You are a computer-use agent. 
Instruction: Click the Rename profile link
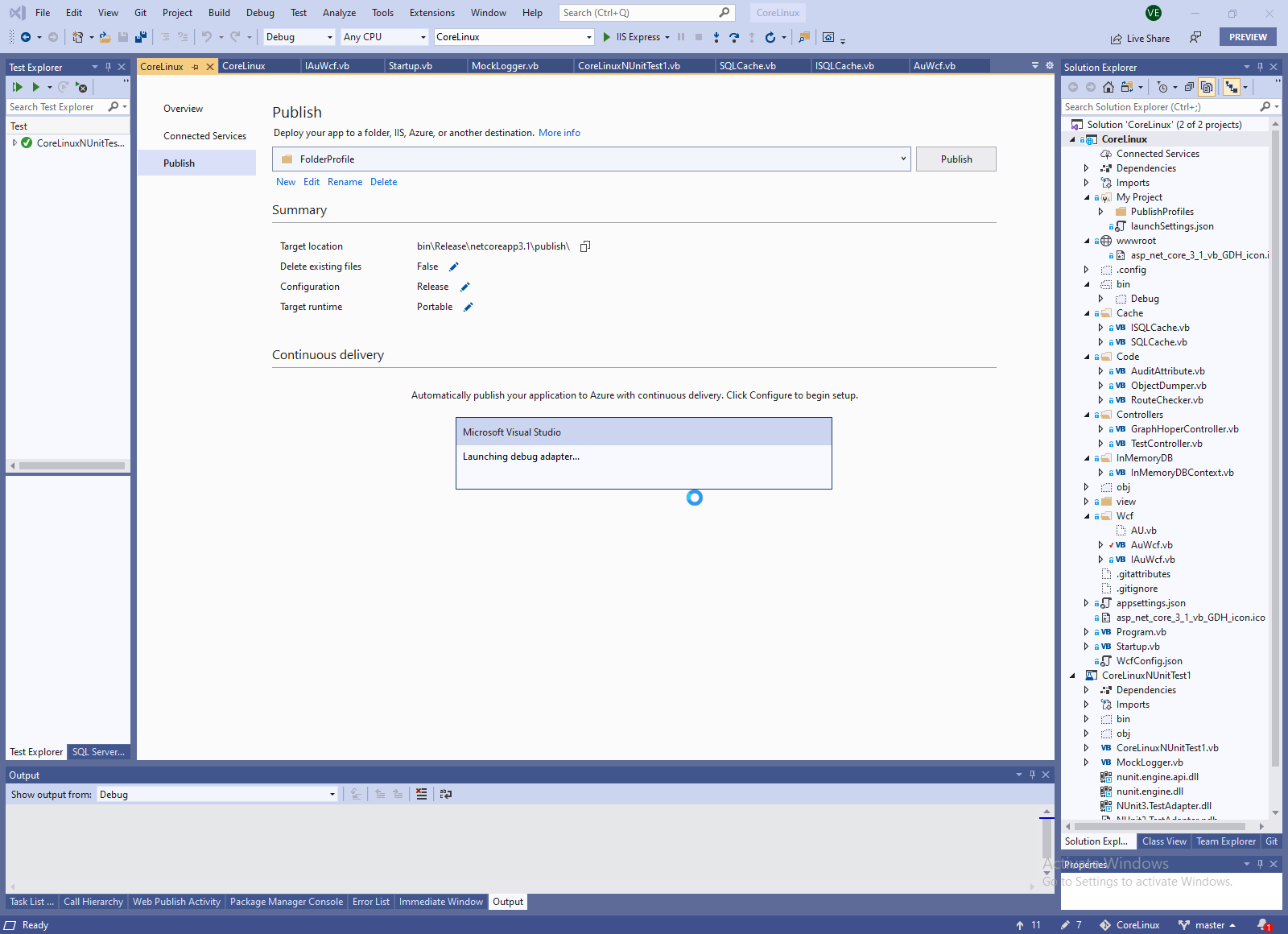tap(345, 182)
